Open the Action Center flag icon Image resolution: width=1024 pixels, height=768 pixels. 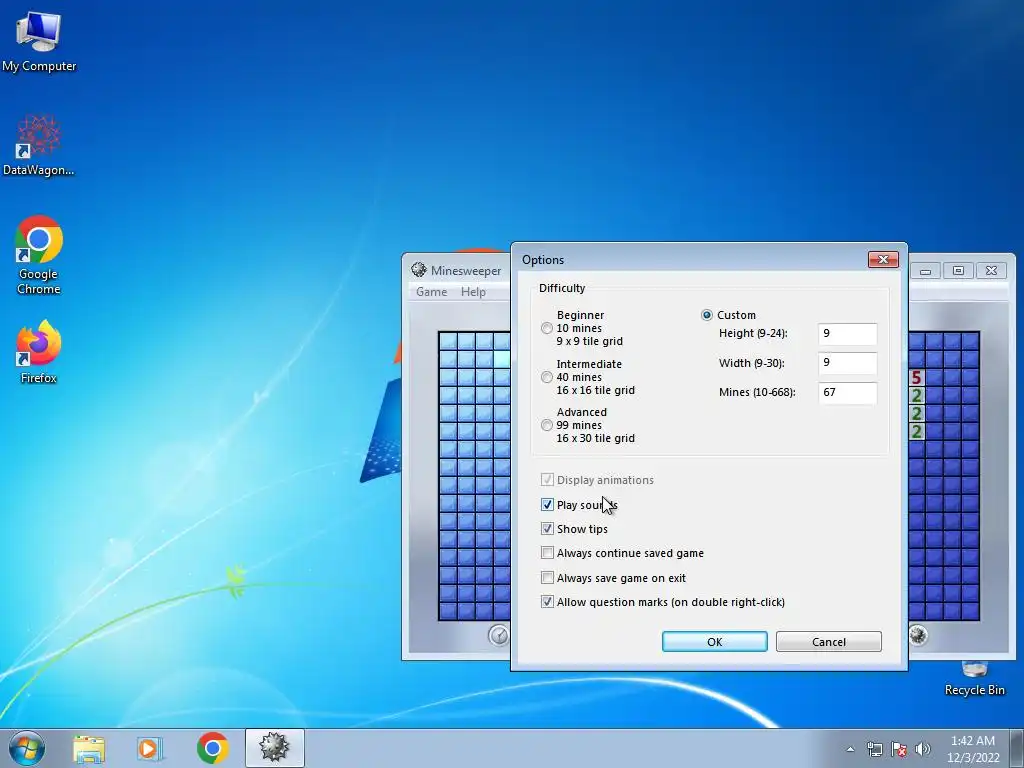coord(899,749)
